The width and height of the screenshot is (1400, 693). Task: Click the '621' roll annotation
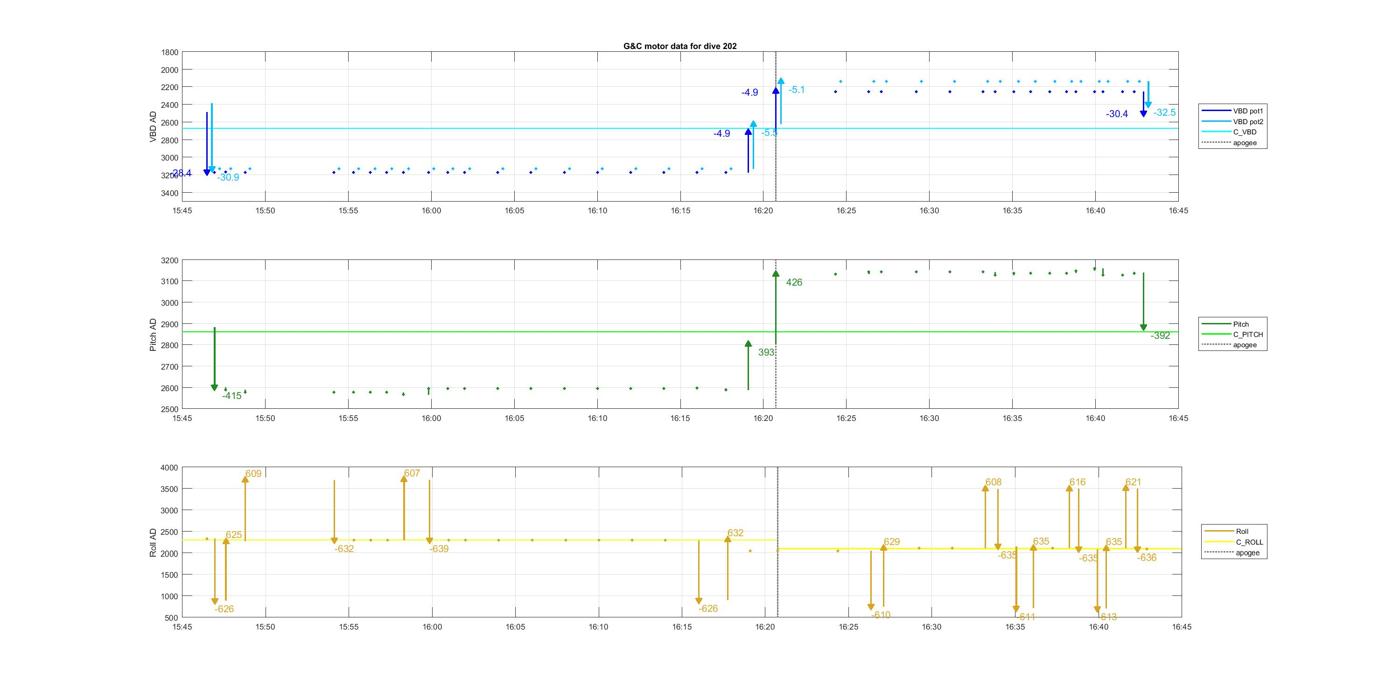(x=1133, y=483)
